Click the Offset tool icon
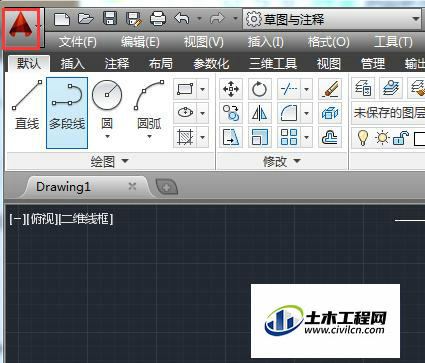 click(x=330, y=137)
